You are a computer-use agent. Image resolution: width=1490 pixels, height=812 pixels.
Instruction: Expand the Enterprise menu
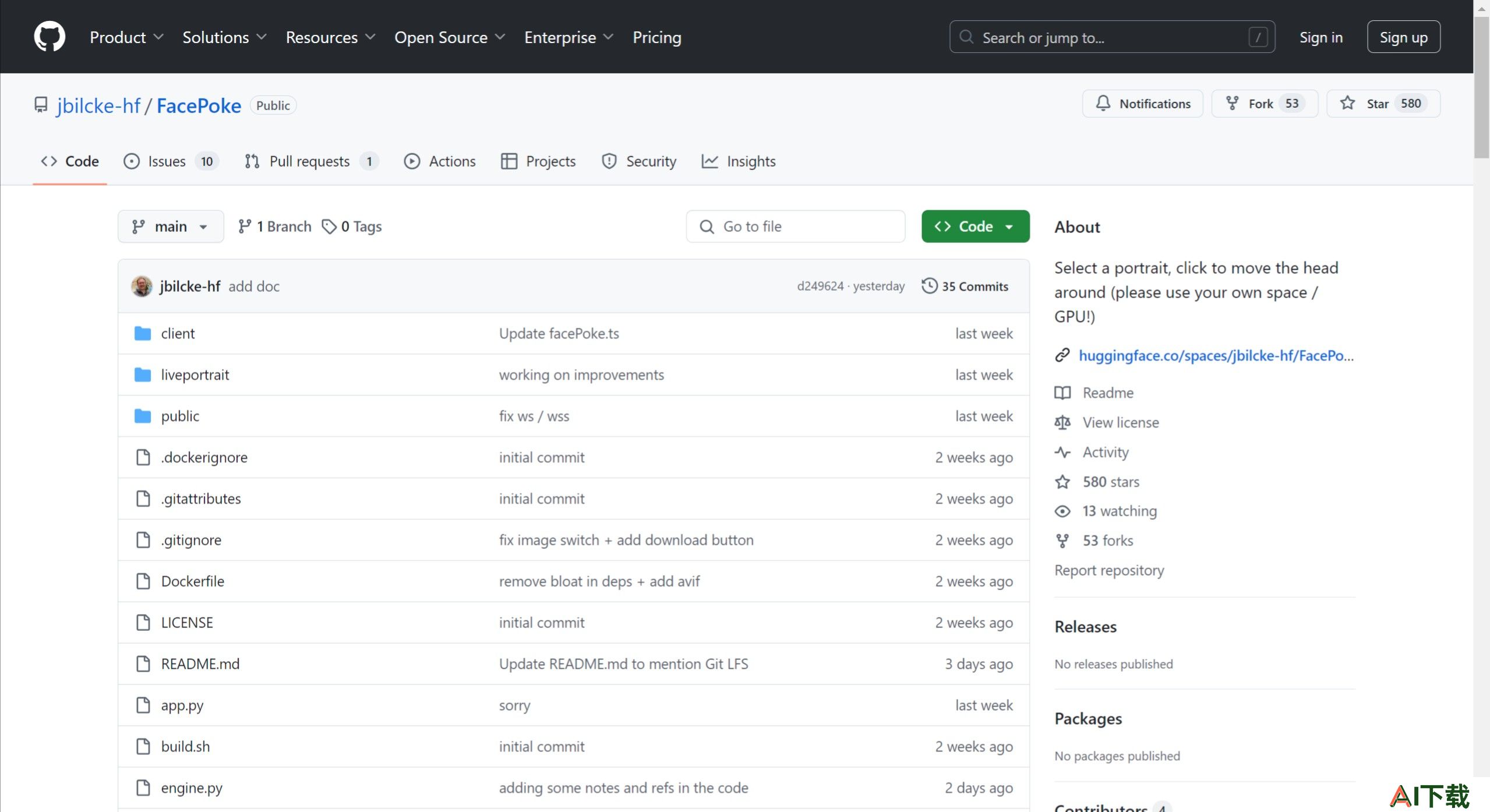point(569,37)
